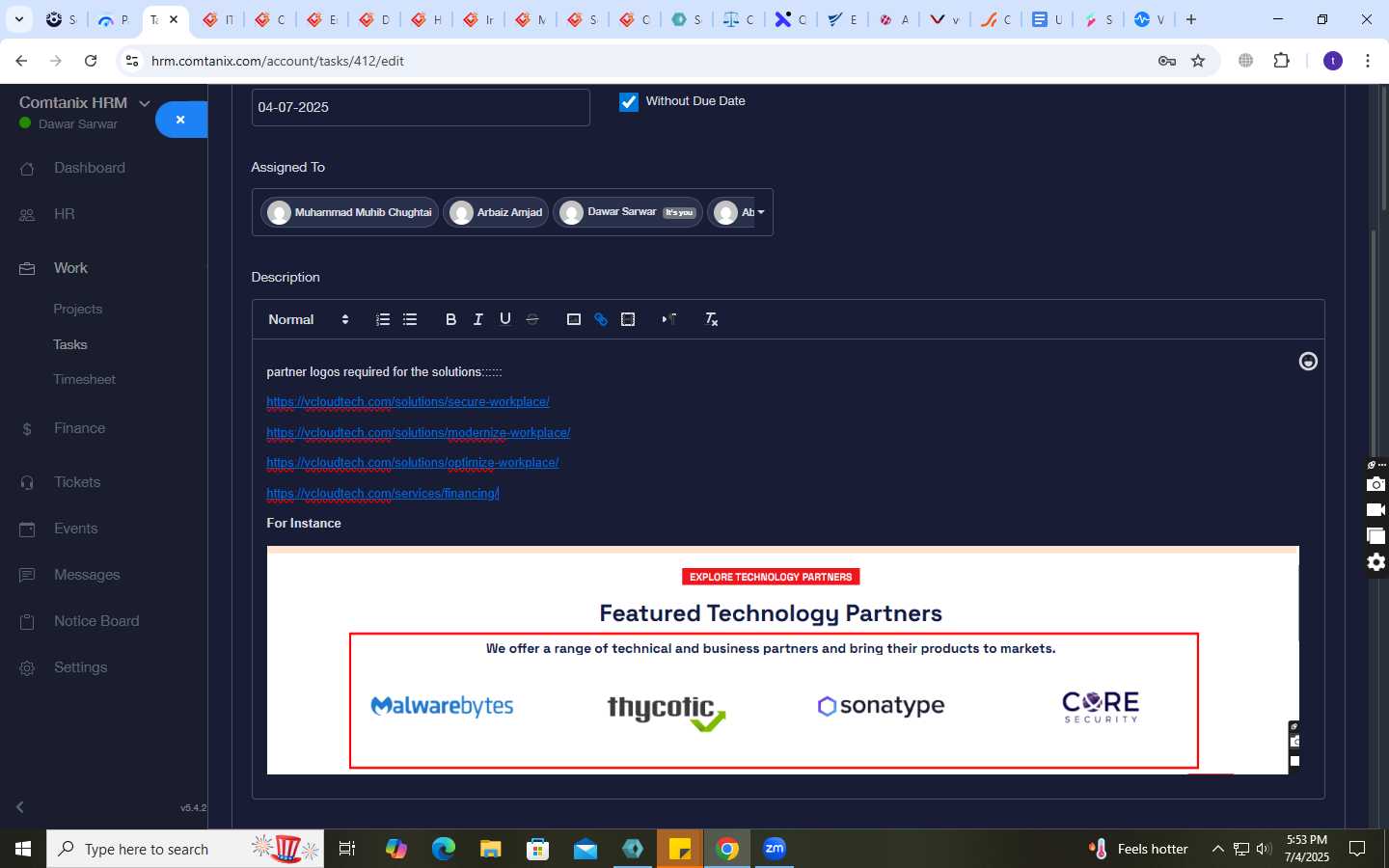The image size is (1389, 868).
Task: Expand the Comtanix HRM account dropdown
Action: tap(145, 103)
